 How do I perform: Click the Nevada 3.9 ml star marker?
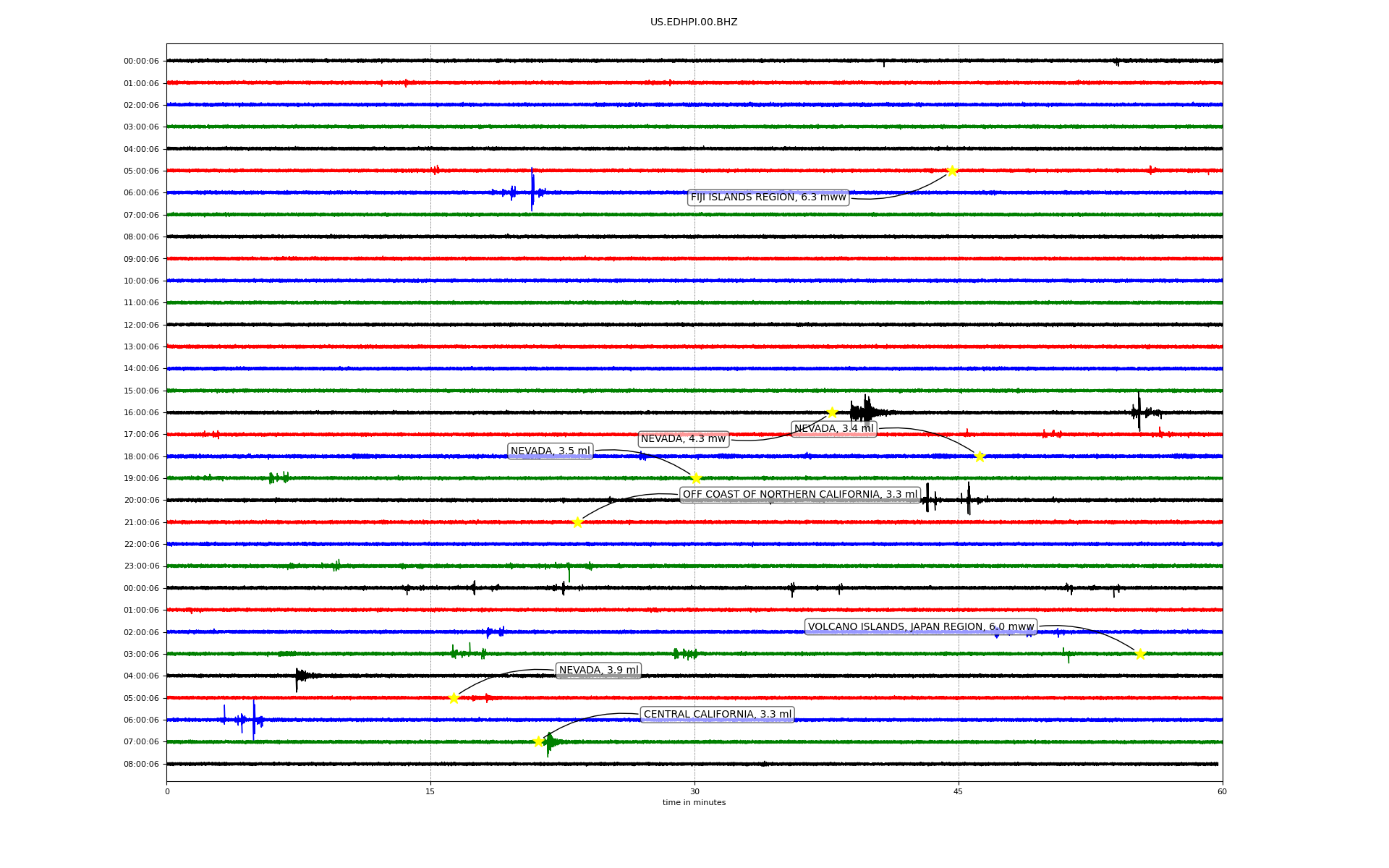454,698
